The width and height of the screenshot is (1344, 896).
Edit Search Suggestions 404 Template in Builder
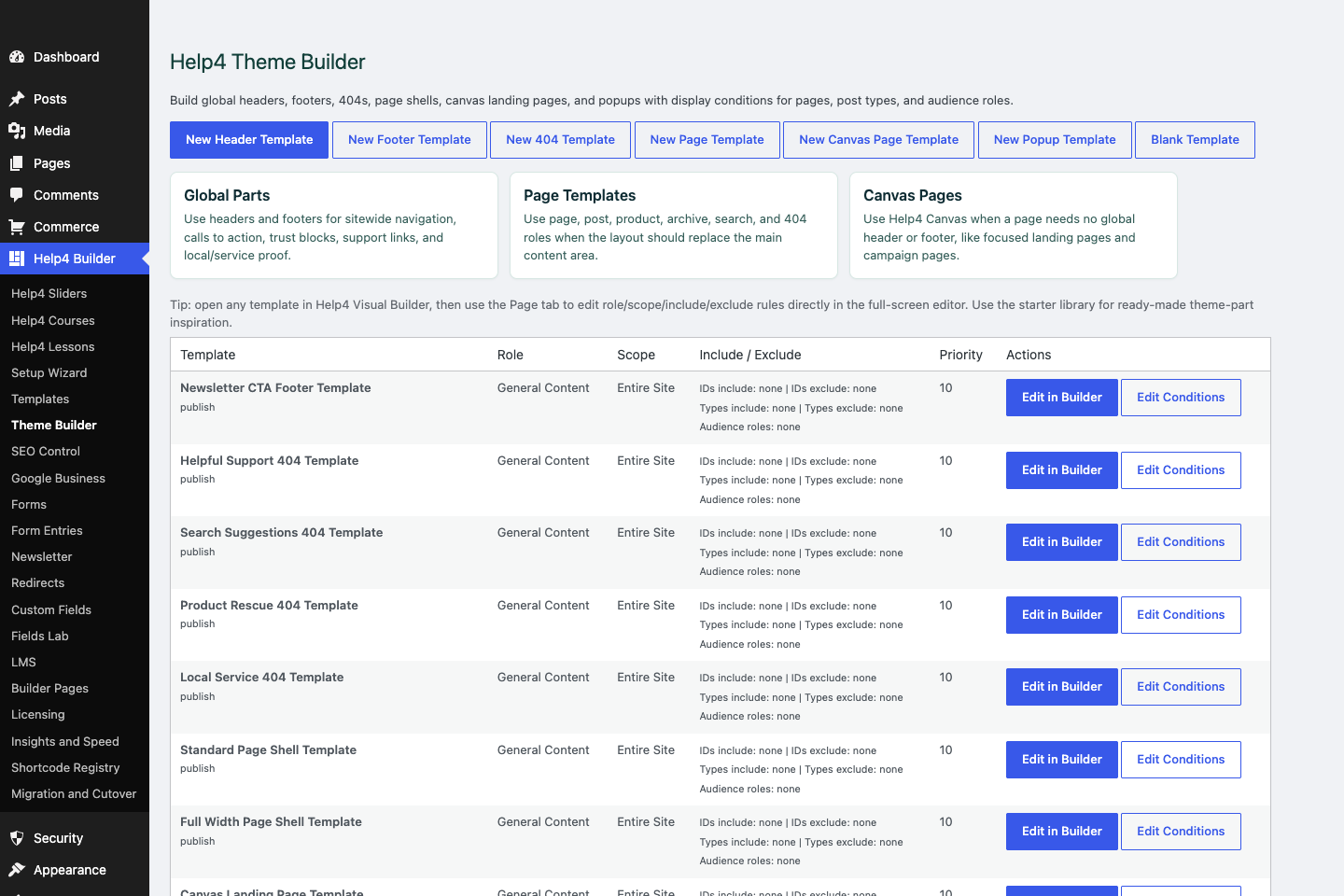click(1062, 542)
